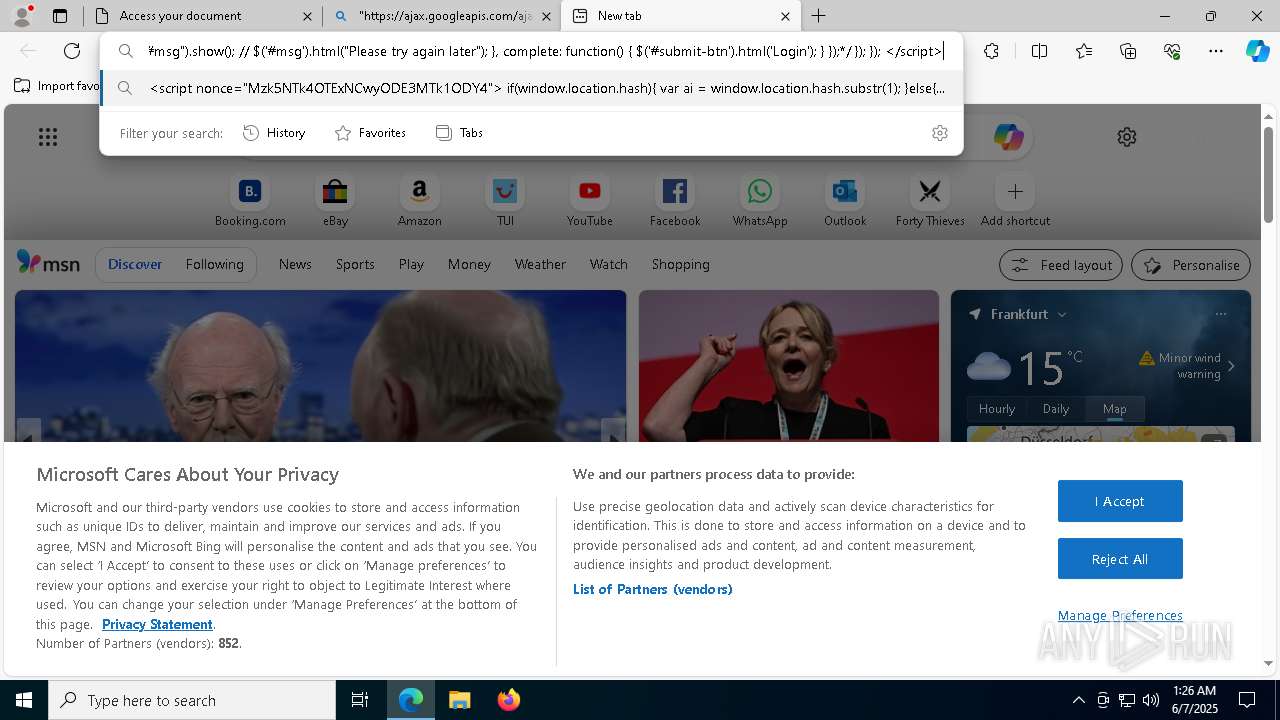Screen dimensions: 1280x720
Task: Toggle split screen icon
Action: (x=1039, y=51)
